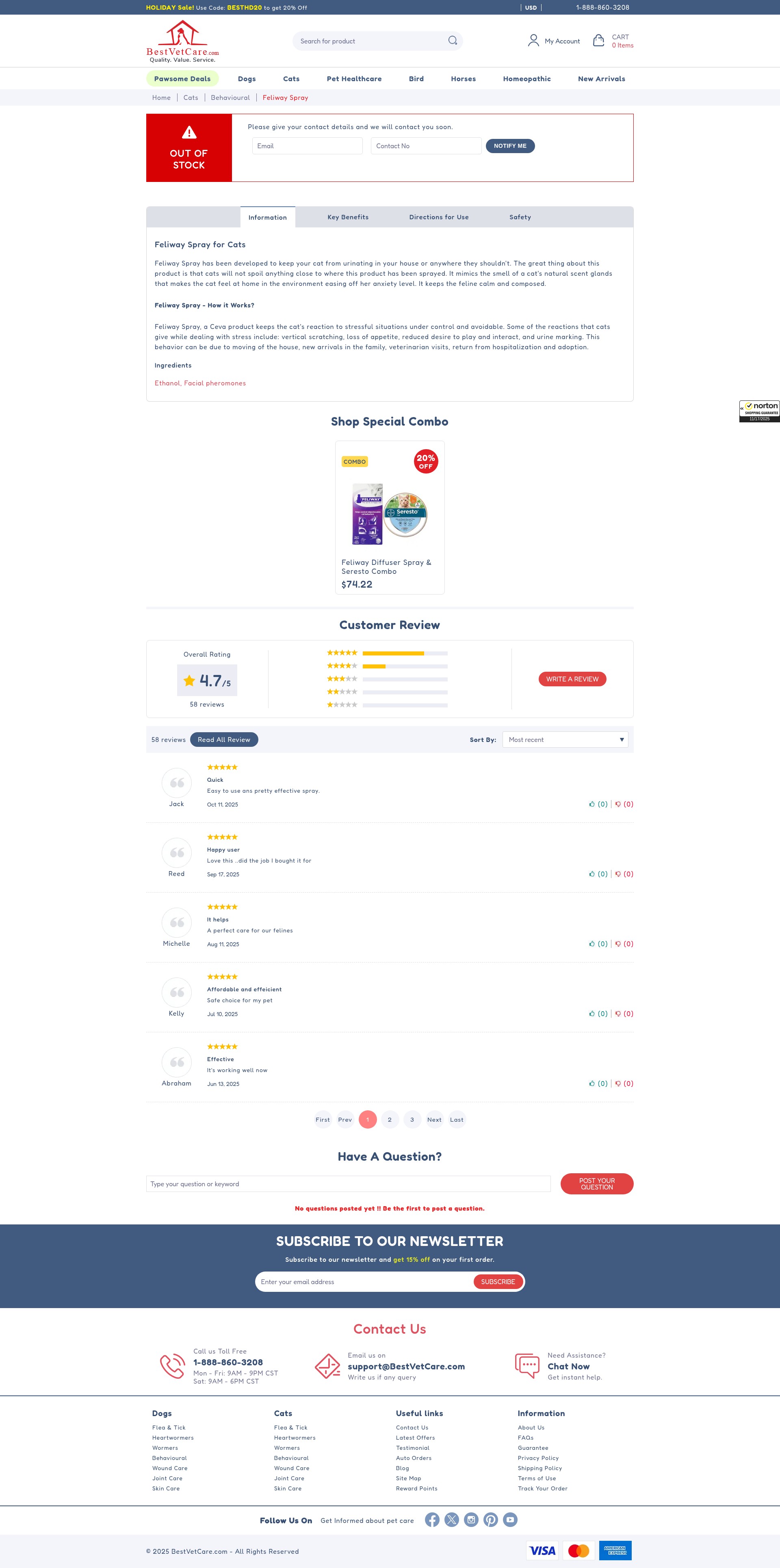Open the Dogs menu
The width and height of the screenshot is (780, 1568).
[247, 78]
